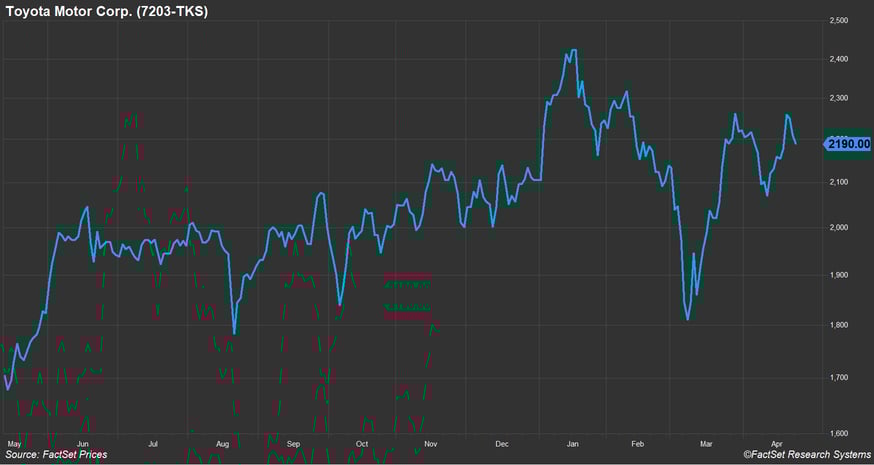The image size is (874, 465).
Task: Click the price line's highest peak in January
Action: tap(571, 50)
